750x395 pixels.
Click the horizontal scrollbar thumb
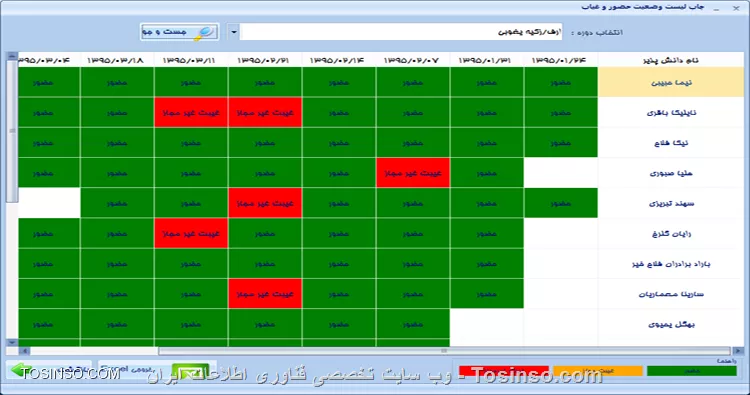[444, 351]
